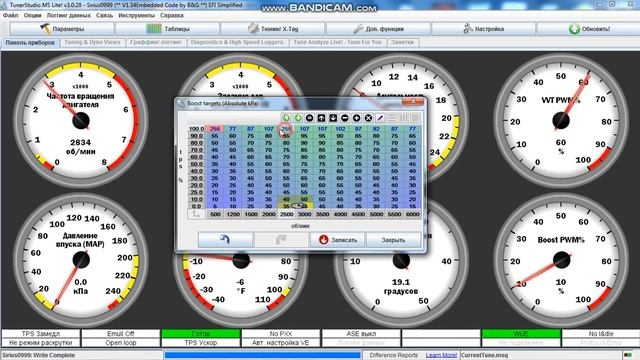Viewport: 640px width, 360px height.
Task: Click the blue progress bar in status bar
Action: 262,355
